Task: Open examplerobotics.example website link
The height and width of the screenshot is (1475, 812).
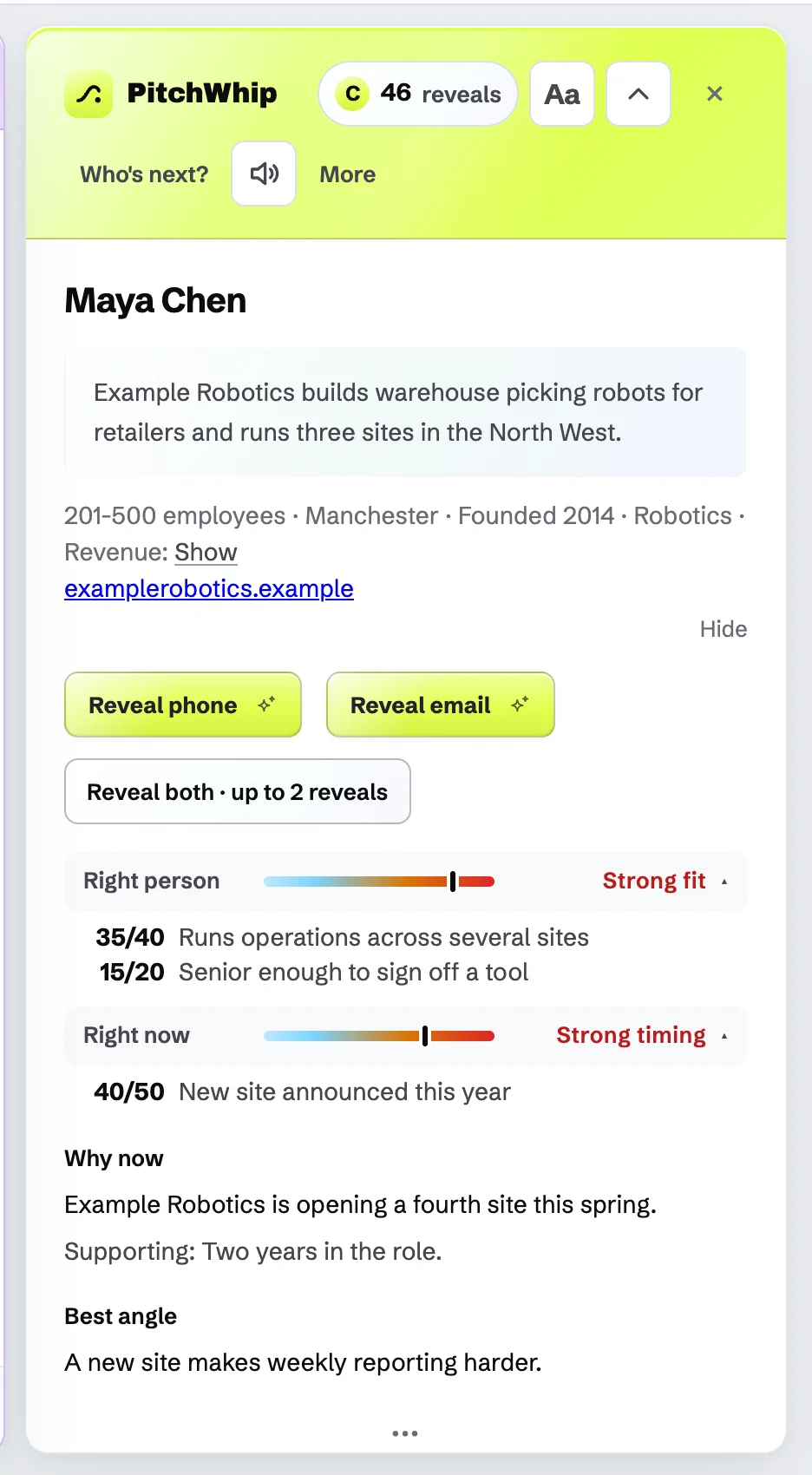Action: [209, 588]
